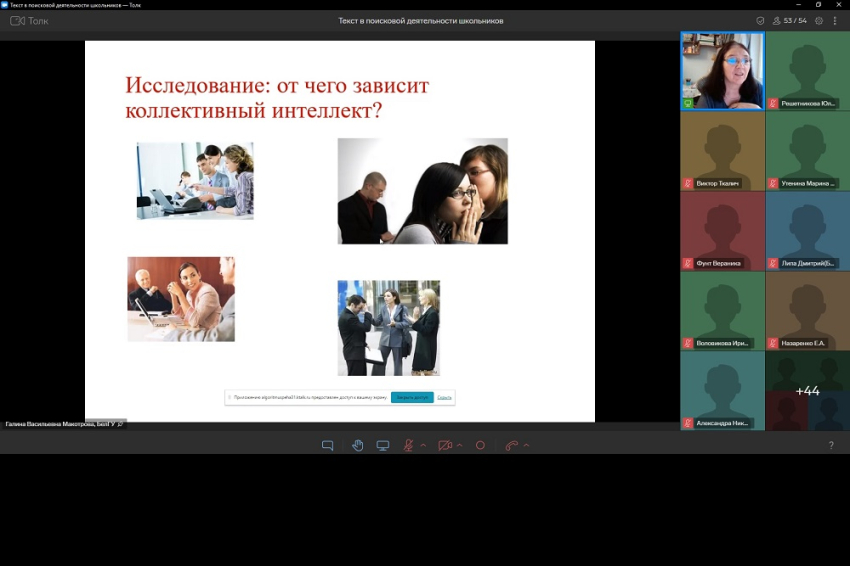Screen dimensions: 850x566
Task: Select Александра Ник... participant tile
Action: tap(723, 391)
